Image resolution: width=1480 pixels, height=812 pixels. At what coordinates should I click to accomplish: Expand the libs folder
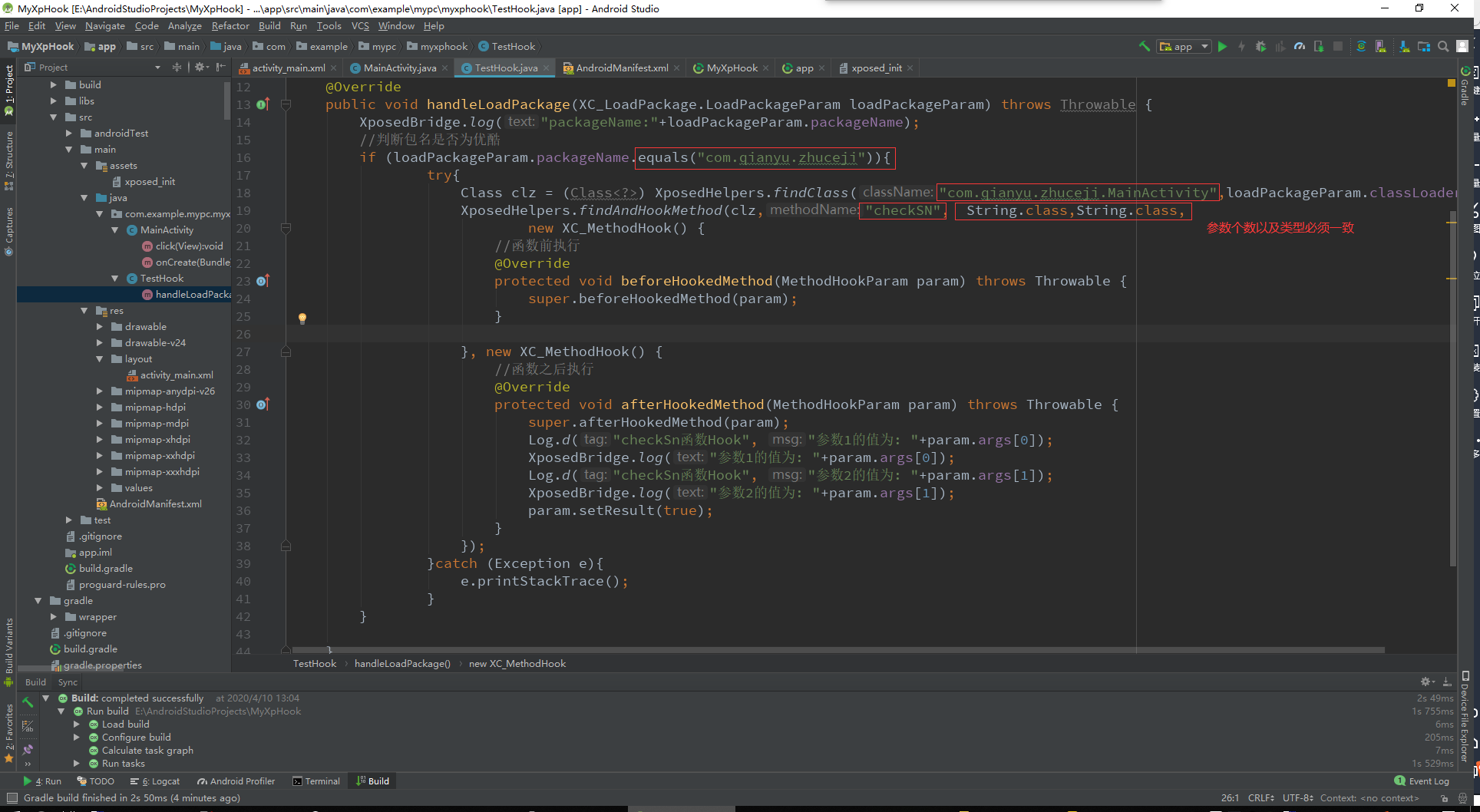point(53,101)
